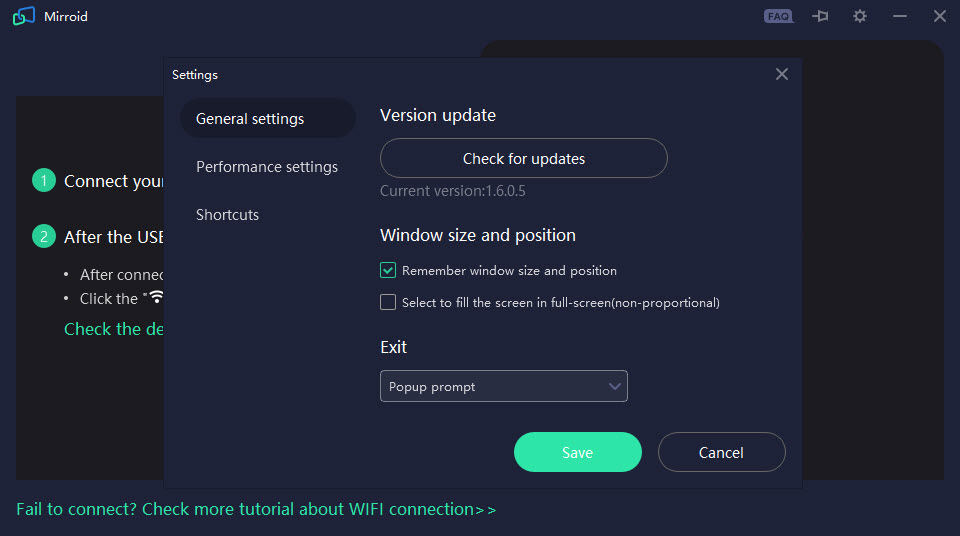The image size is (960, 536).
Task: Uncheck Remember window size and position
Action: [388, 270]
